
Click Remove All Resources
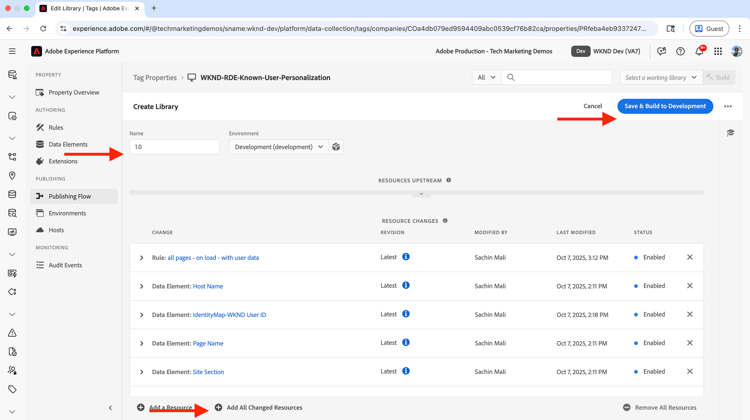pos(660,408)
